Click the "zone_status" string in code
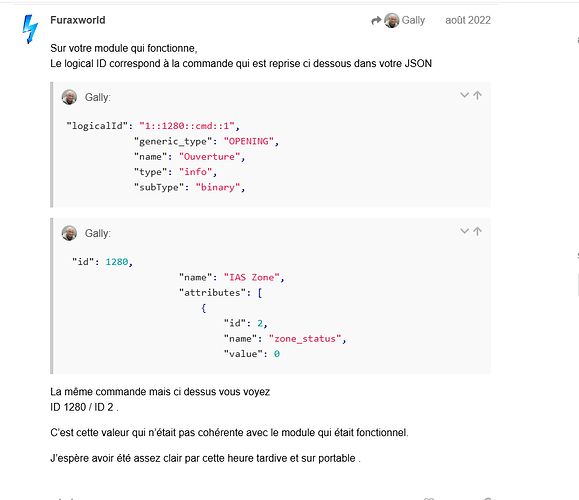 (x=305, y=339)
